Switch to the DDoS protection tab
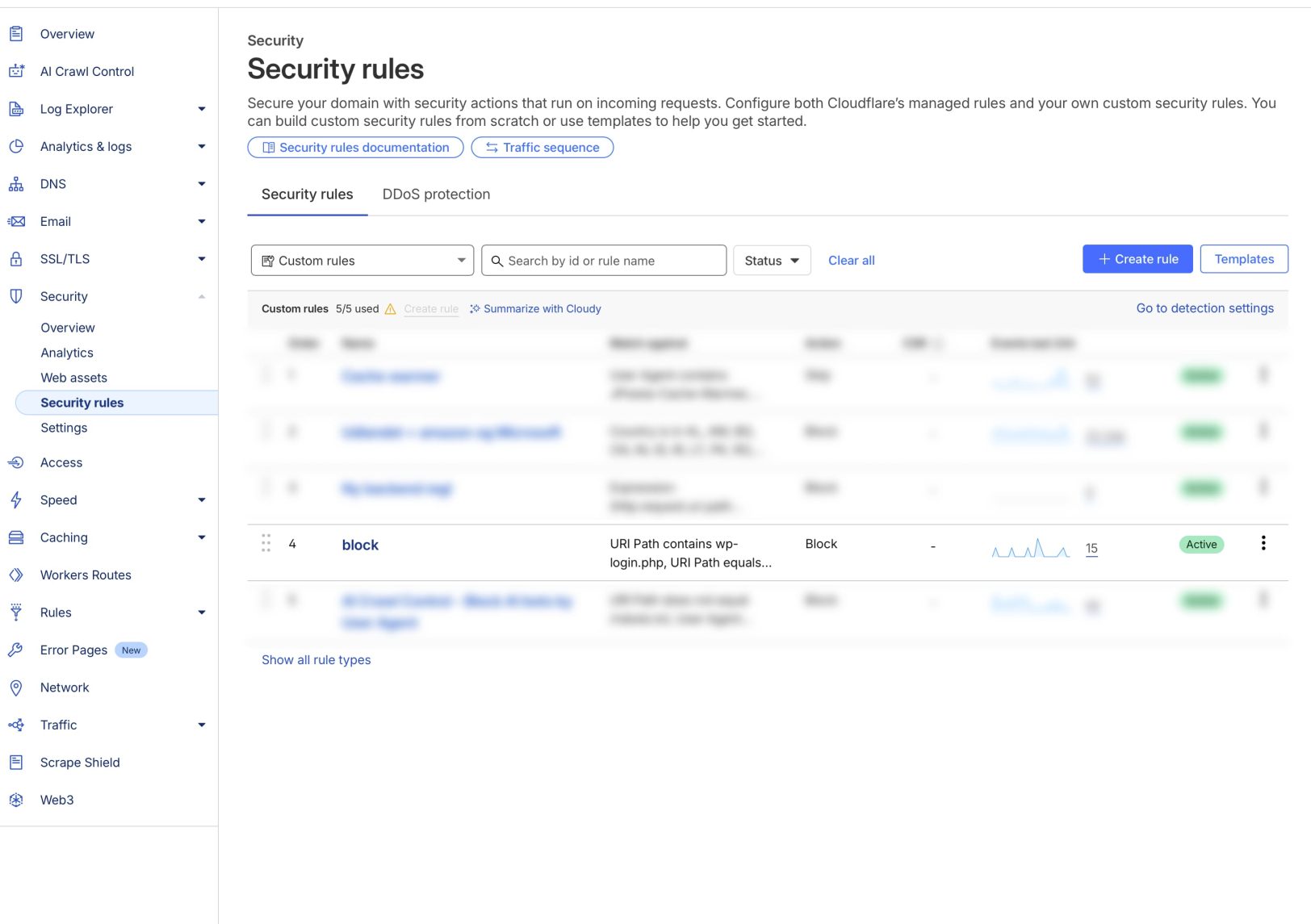The image size is (1311, 924). coord(436,194)
